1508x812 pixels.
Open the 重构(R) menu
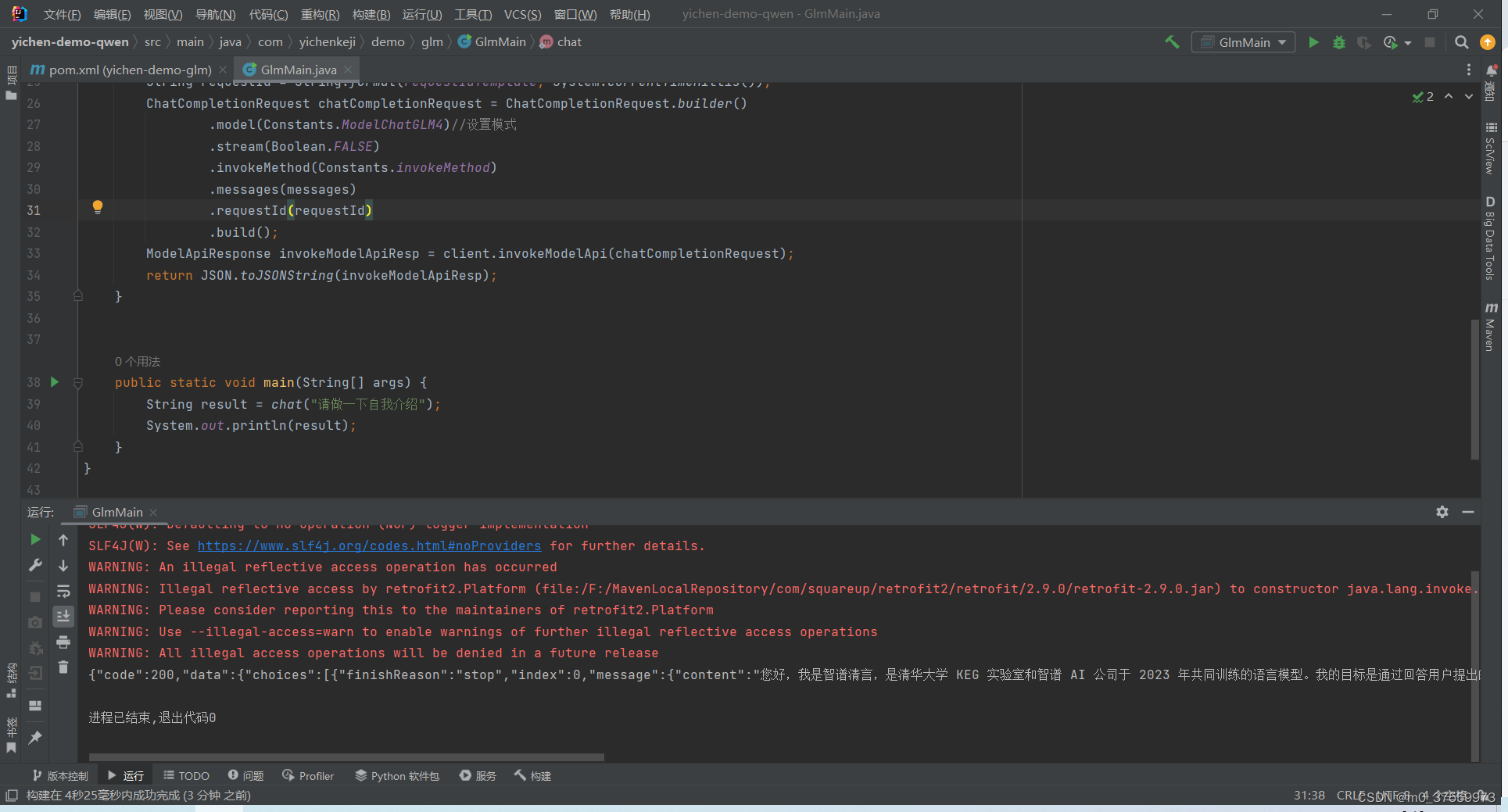click(x=320, y=14)
